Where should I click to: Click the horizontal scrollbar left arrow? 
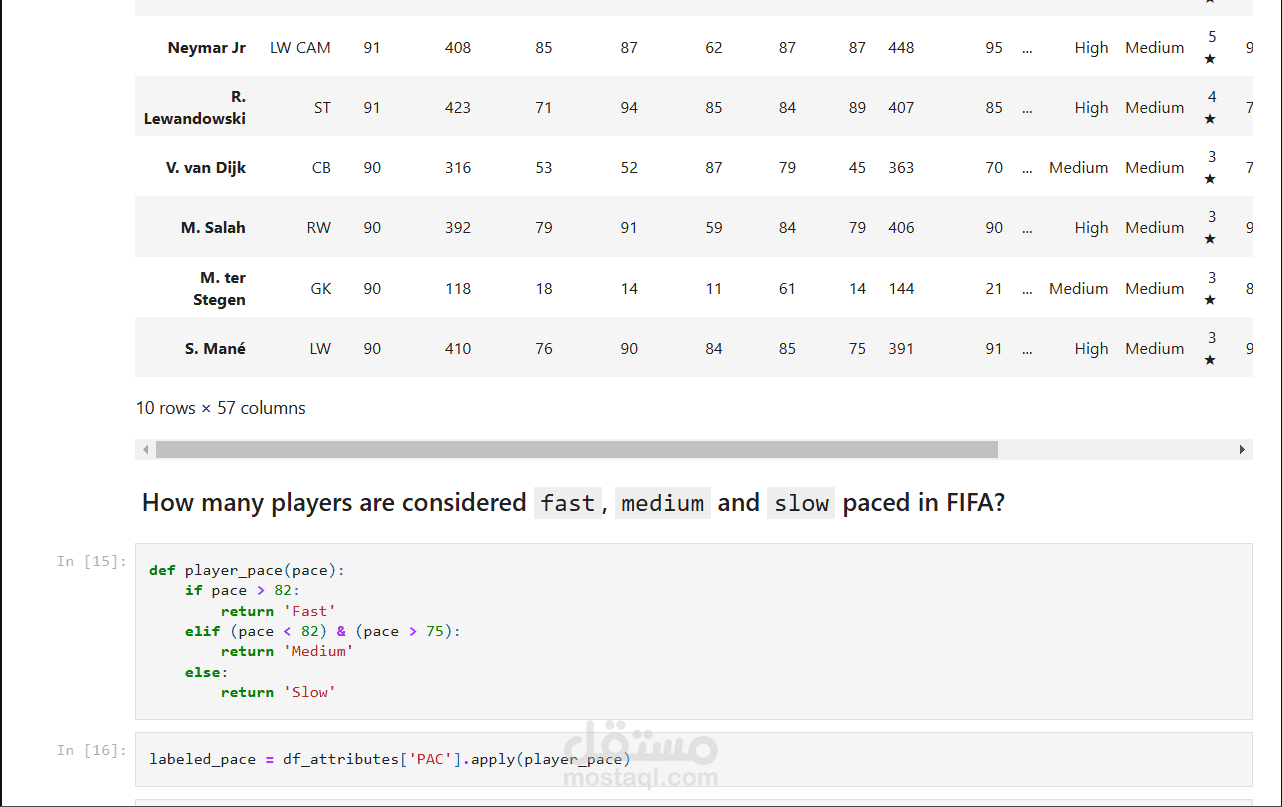pos(146,450)
